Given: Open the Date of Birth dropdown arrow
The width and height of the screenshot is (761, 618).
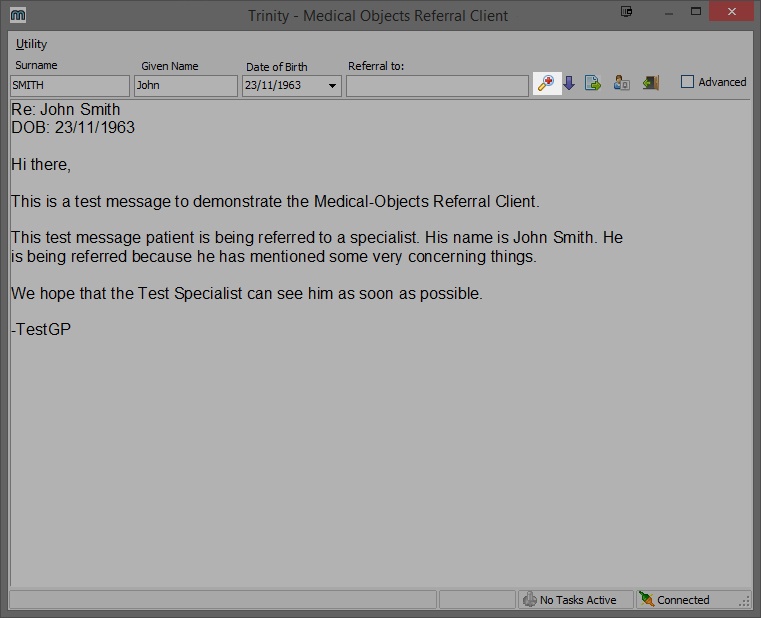Looking at the screenshot, I should [332, 86].
